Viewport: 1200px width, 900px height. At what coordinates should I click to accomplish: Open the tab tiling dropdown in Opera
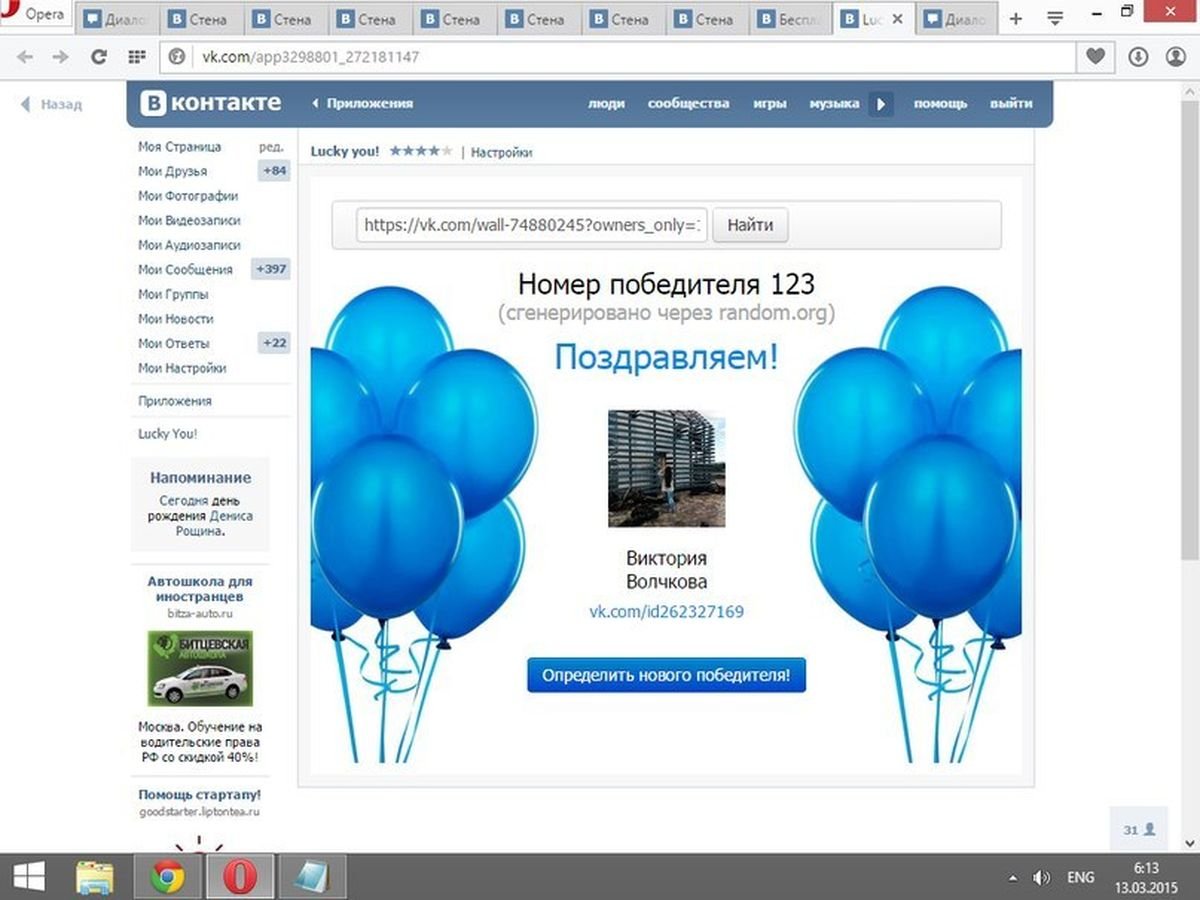point(1055,17)
